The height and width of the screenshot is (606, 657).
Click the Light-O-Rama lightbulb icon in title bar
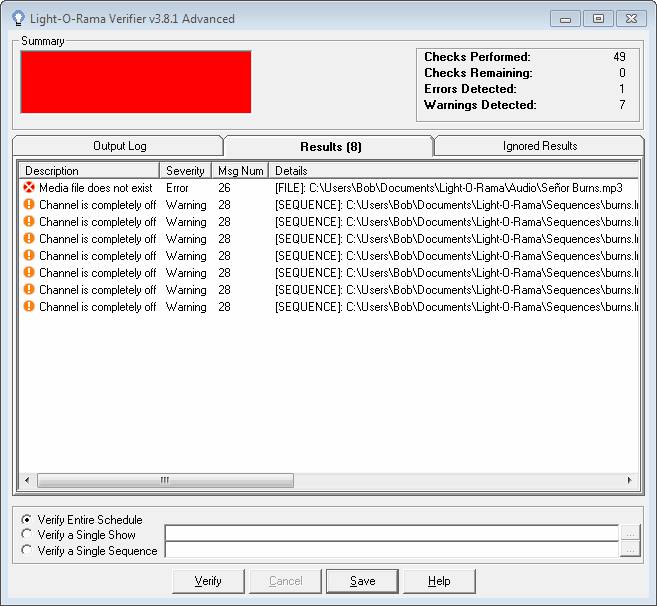tap(18, 18)
